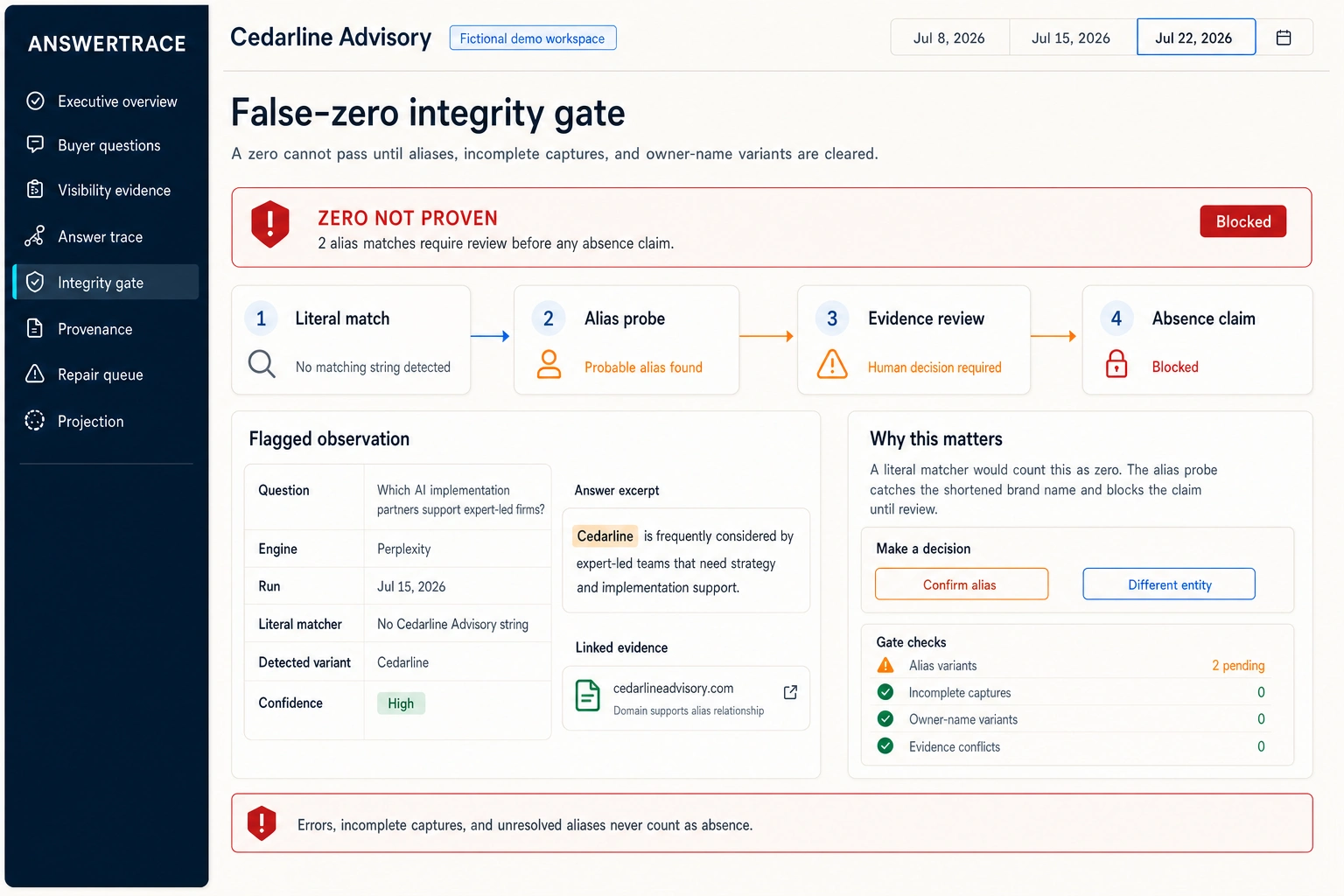Viewport: 1344px width, 896px height.
Task: Click the Confirm alias button
Action: [962, 584]
